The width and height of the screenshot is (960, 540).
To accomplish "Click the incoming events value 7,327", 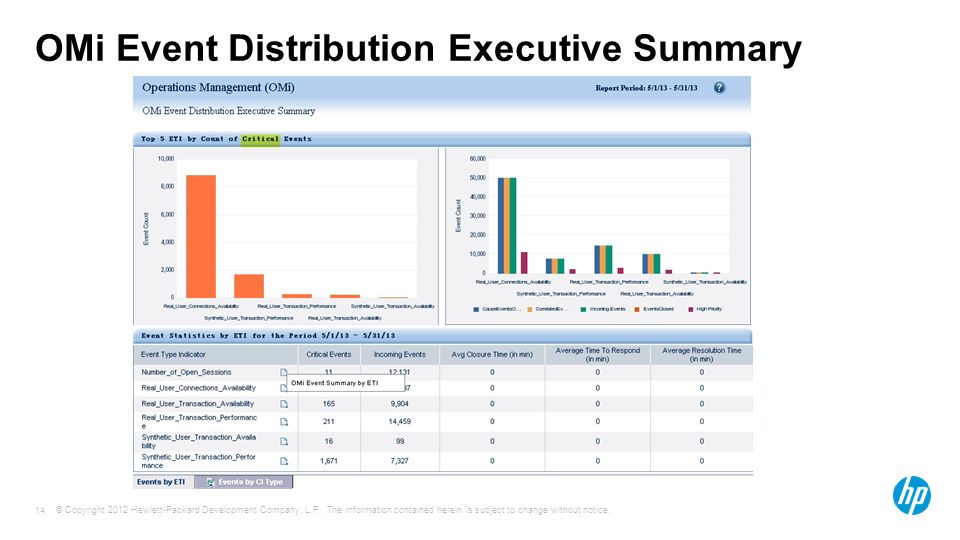I will (x=399, y=461).
